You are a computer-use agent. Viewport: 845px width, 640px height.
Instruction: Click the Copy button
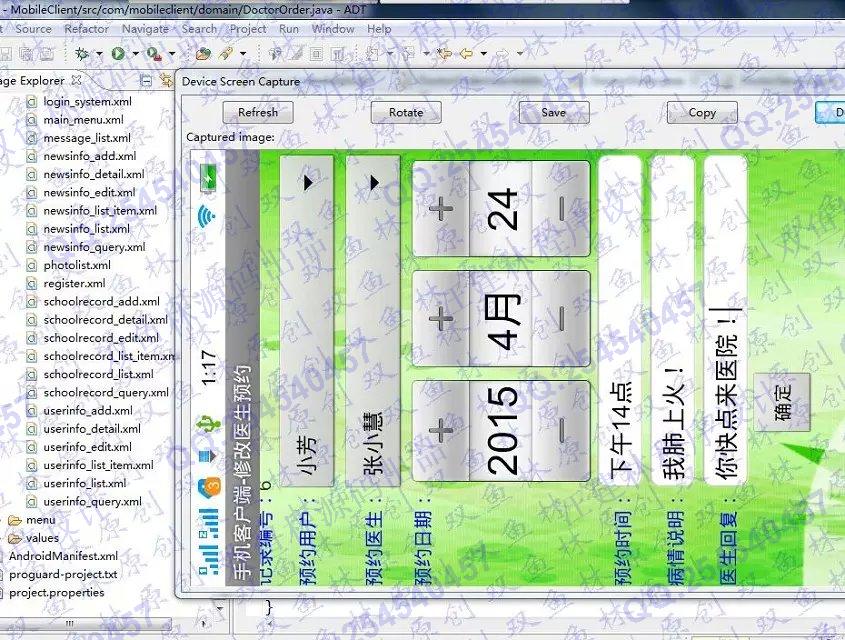point(702,113)
